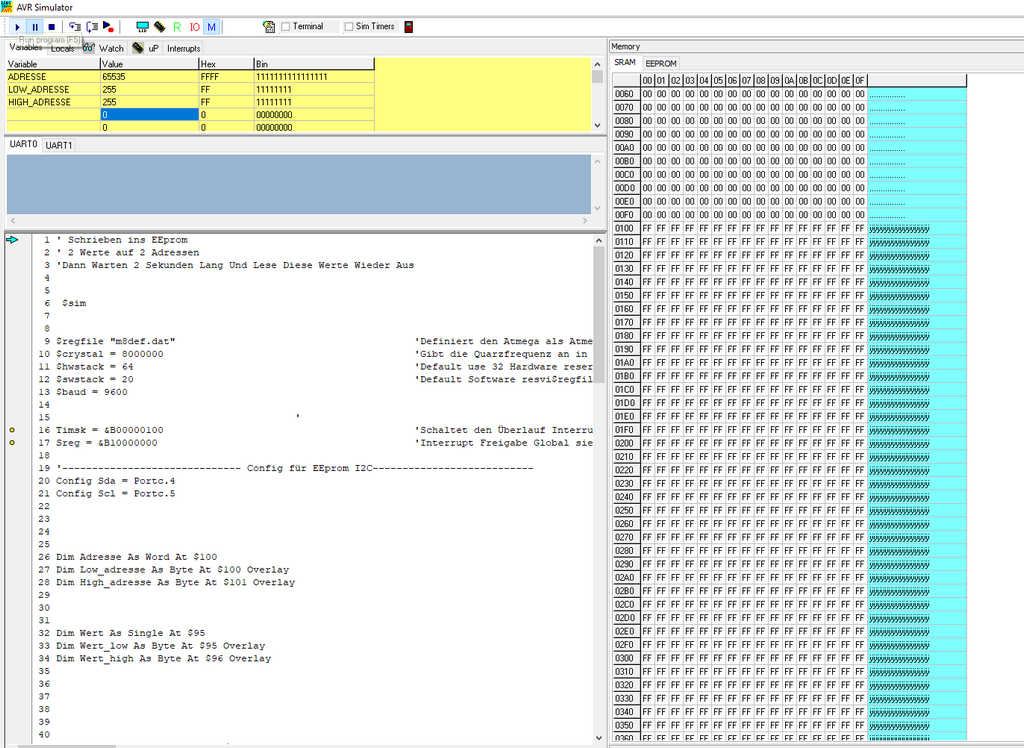Click the Step Over code icon
Image resolution: width=1024 pixels, height=748 pixels.
pyautogui.click(x=92, y=27)
